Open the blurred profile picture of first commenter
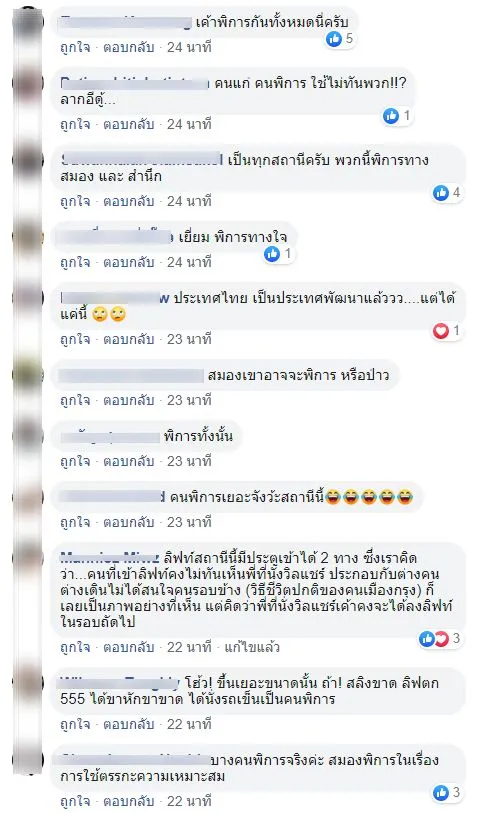 point(28,23)
